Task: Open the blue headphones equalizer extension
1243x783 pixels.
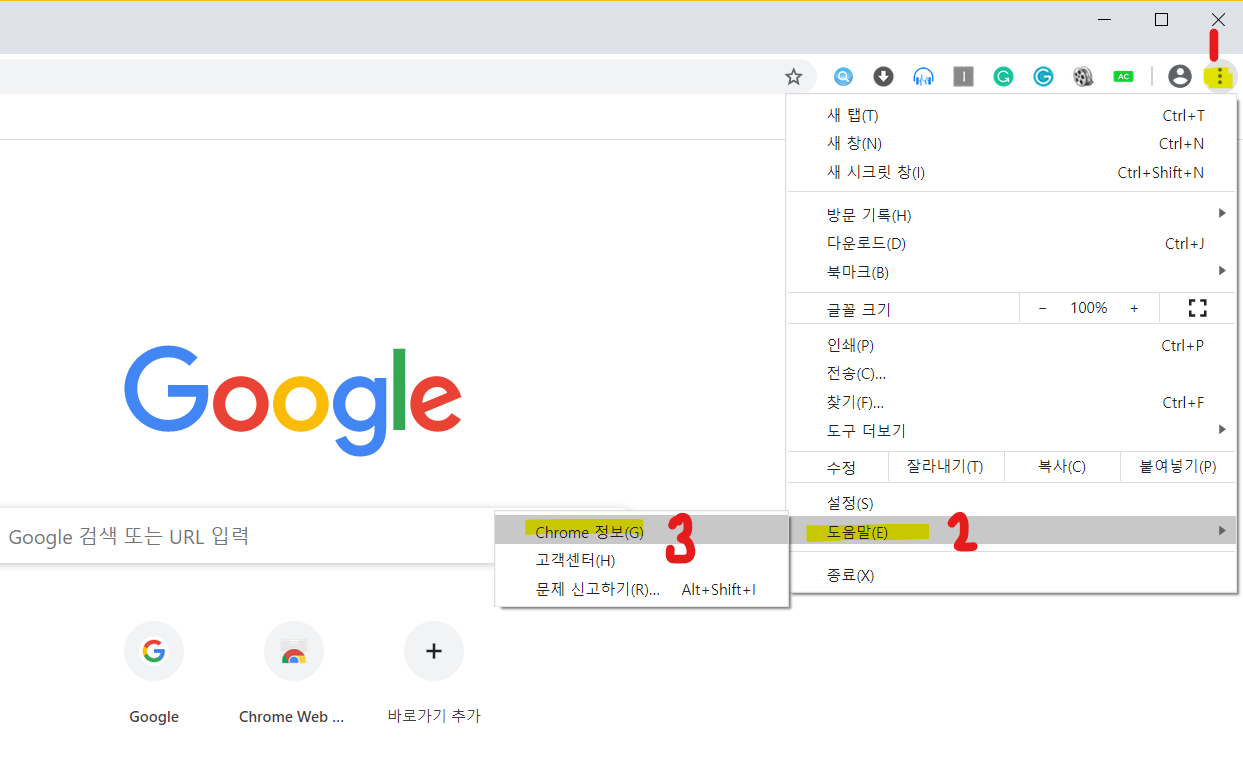Action: coord(923,76)
